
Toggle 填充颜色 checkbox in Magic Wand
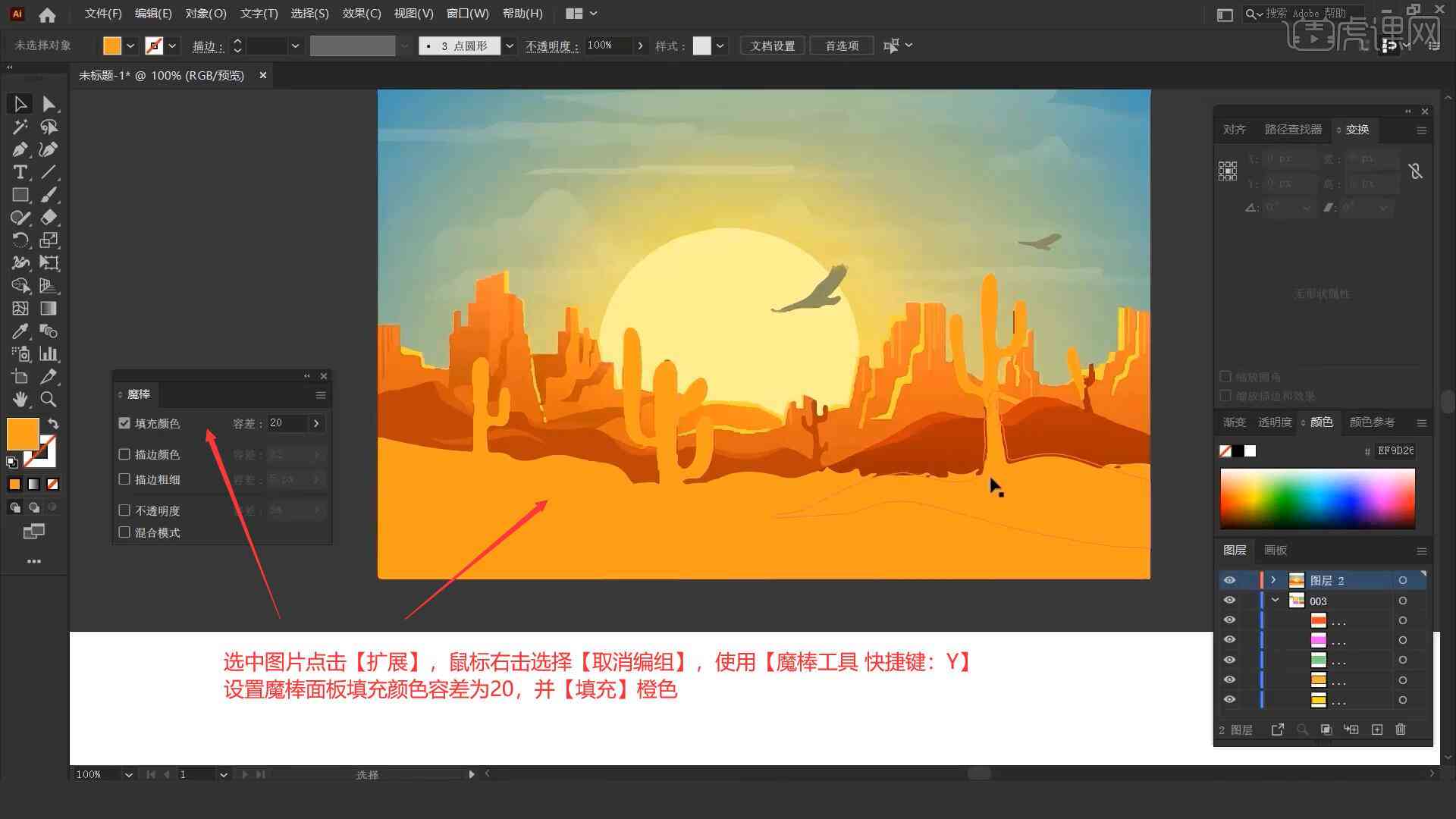pos(125,423)
